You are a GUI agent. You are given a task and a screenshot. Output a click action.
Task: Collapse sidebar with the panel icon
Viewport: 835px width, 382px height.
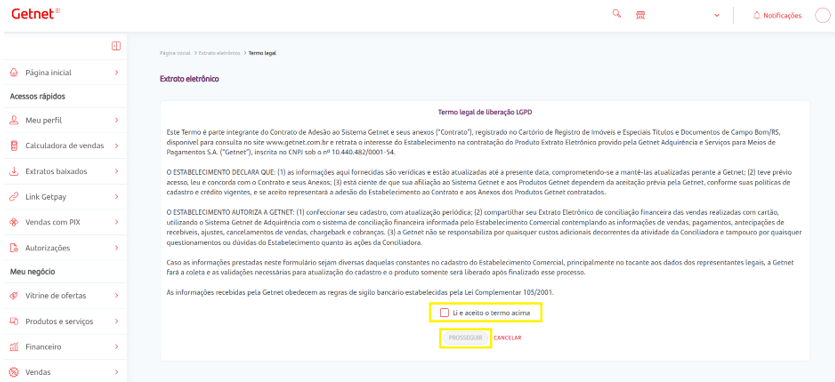pyautogui.click(x=116, y=46)
